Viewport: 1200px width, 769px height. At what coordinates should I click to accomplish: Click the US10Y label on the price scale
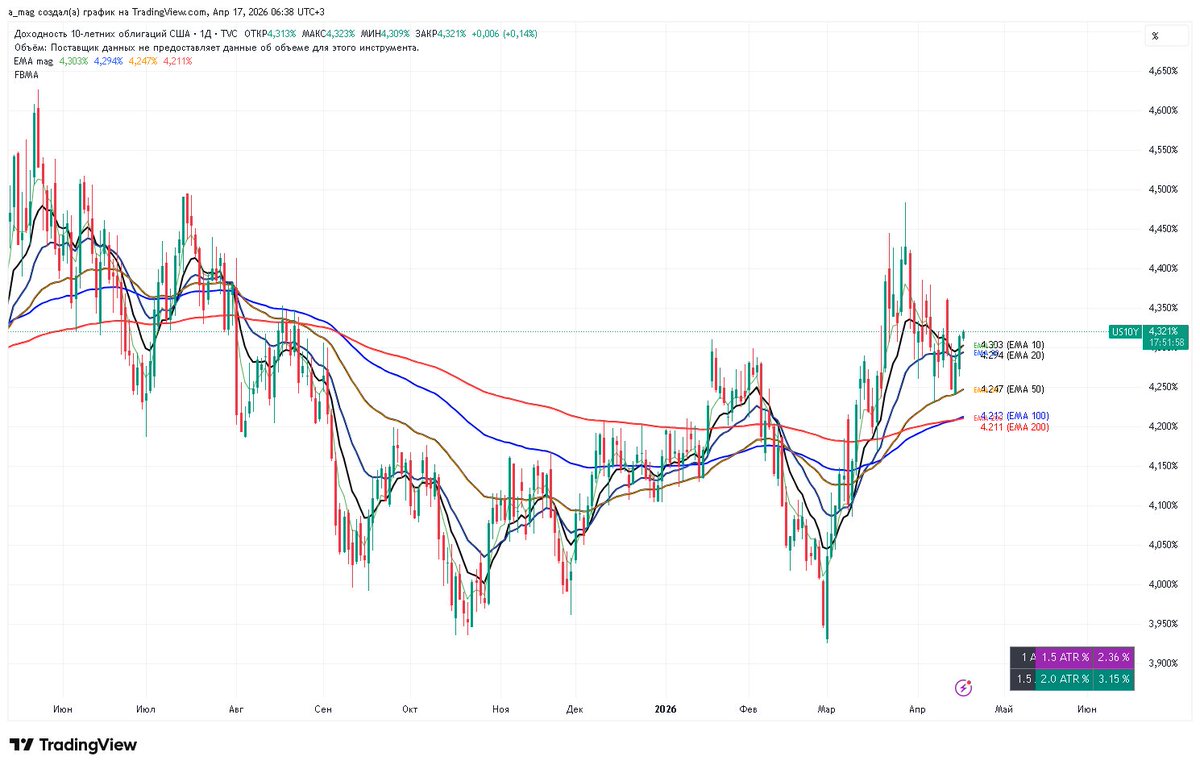pos(1124,331)
